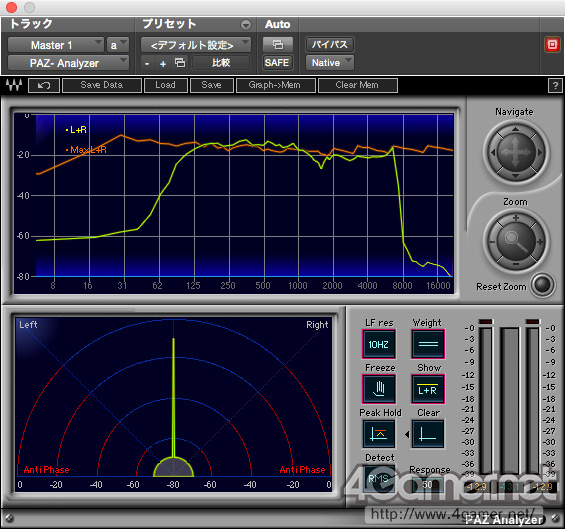Click the left meter clip indicator
This screenshot has height=529, width=565.
tap(486, 321)
